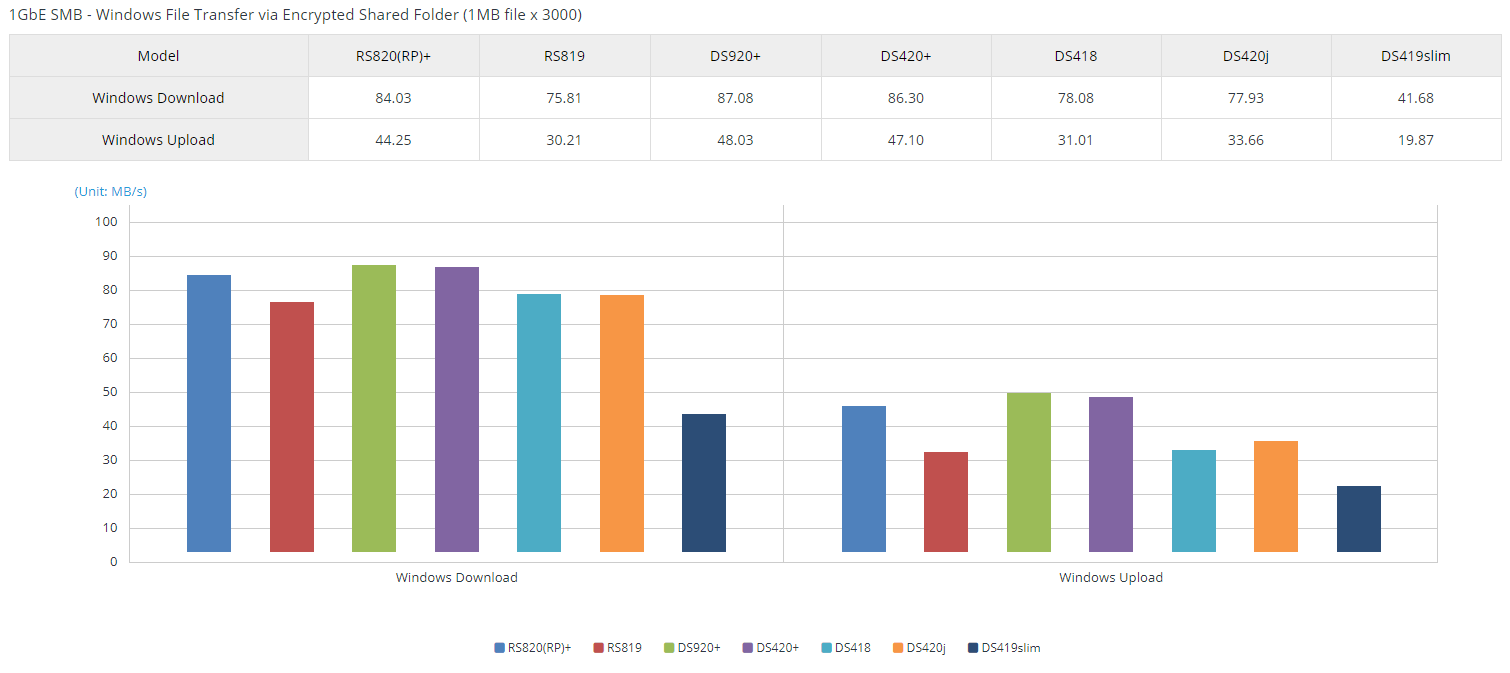Toggle the RS819 legend entry
The image size is (1510, 673).
point(618,648)
